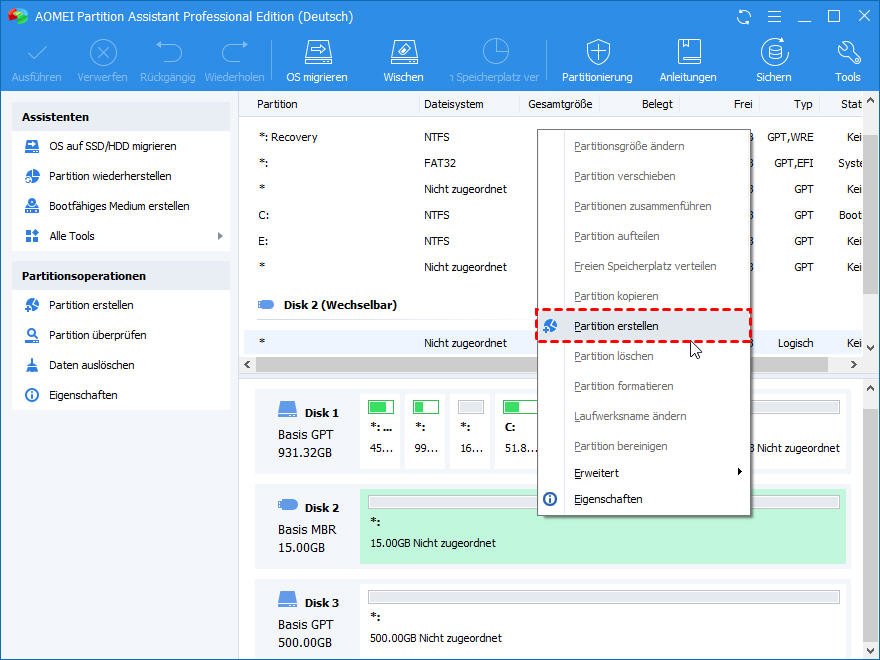This screenshot has height=660, width=880.
Task: Select the Disk 2 removable drive icon
Action: (287, 505)
